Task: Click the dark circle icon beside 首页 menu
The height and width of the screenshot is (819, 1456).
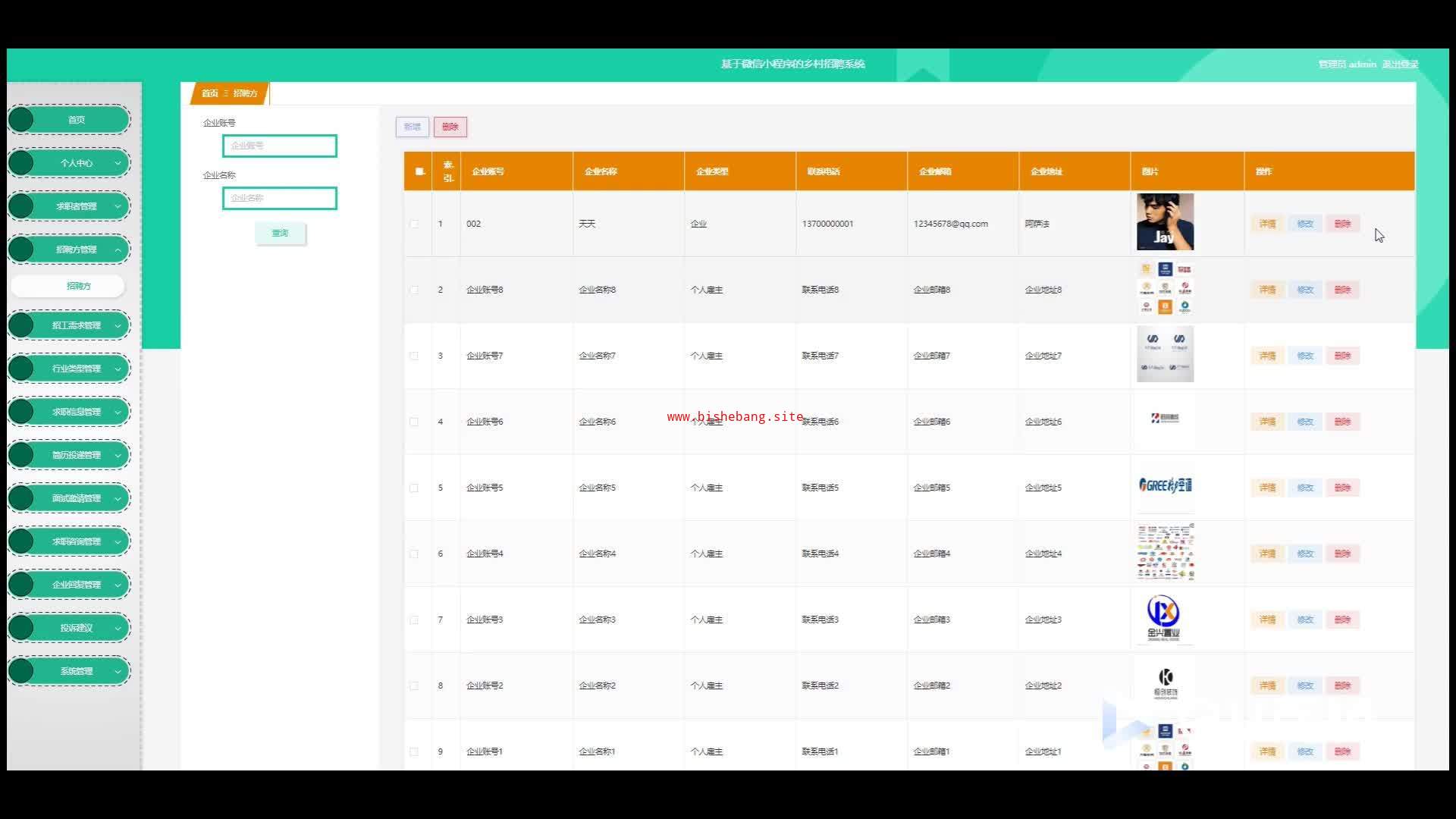Action: click(x=21, y=120)
